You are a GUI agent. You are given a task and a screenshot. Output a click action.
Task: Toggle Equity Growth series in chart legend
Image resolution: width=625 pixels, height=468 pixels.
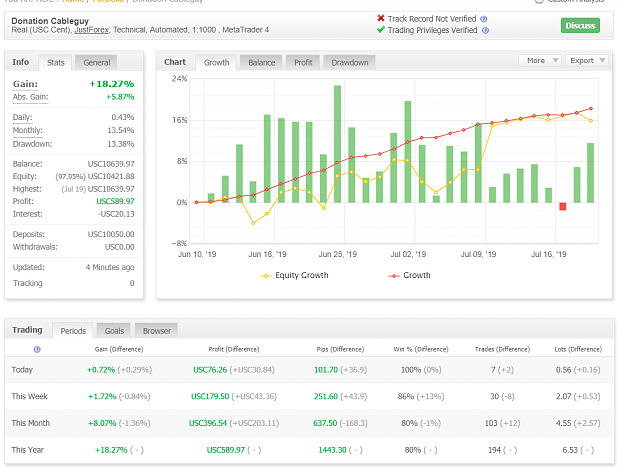pos(294,275)
